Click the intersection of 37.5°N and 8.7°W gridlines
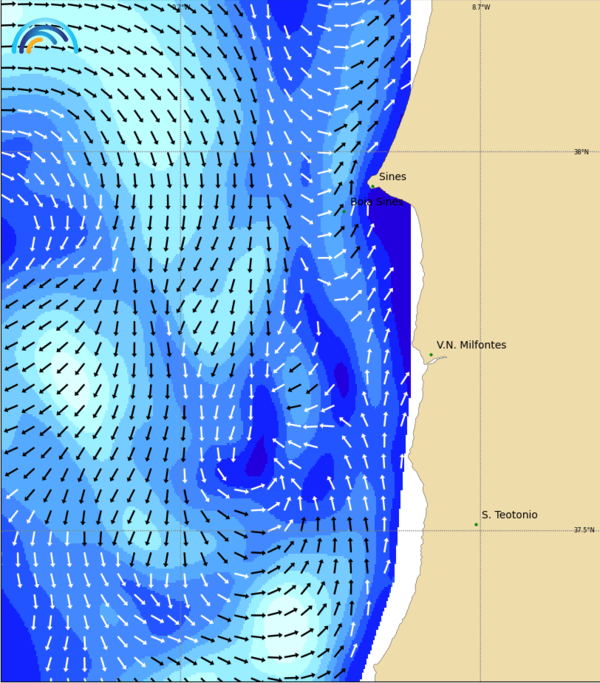The height and width of the screenshot is (683, 600). [481, 530]
